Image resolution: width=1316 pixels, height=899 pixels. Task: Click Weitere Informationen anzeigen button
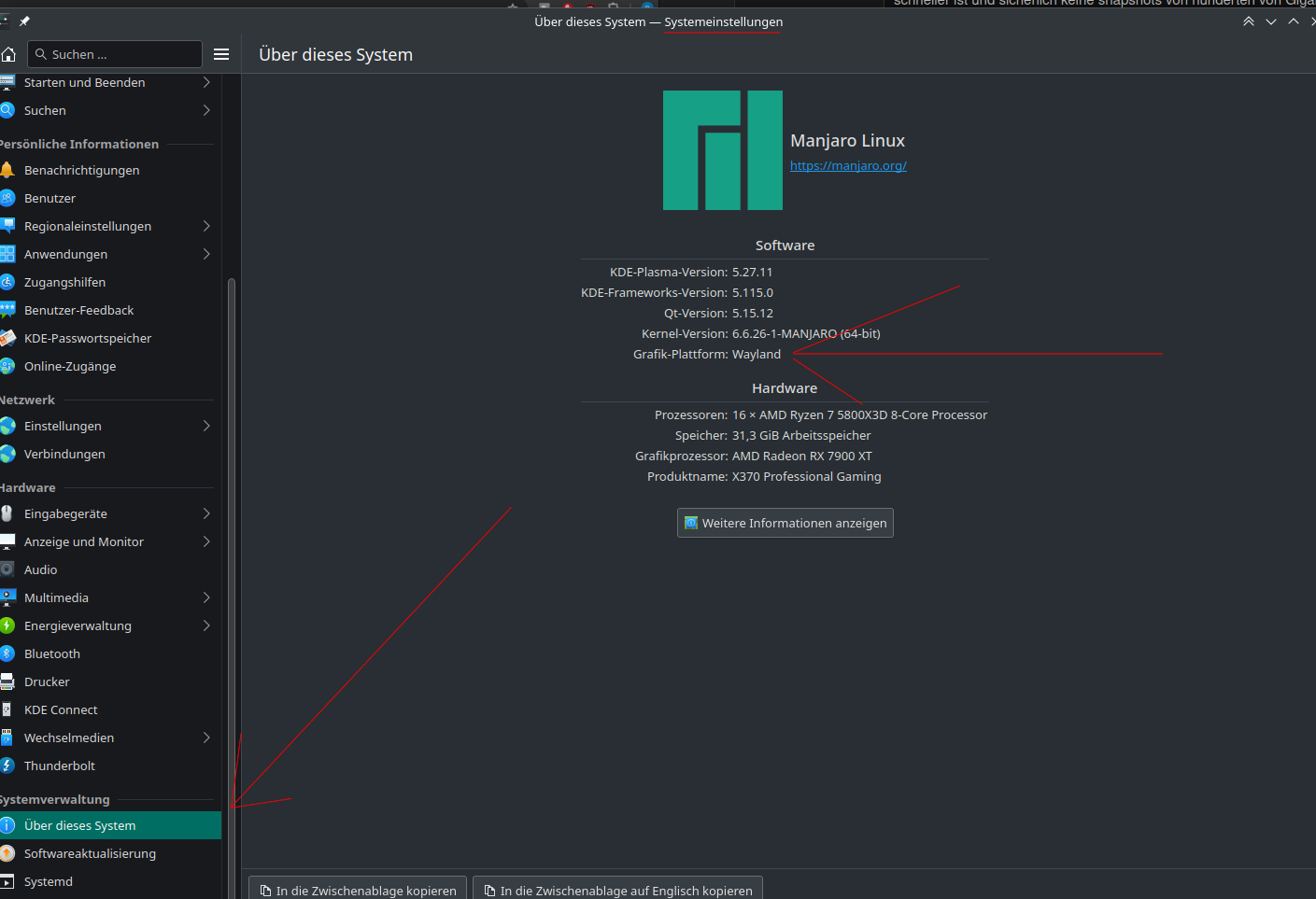coord(785,523)
